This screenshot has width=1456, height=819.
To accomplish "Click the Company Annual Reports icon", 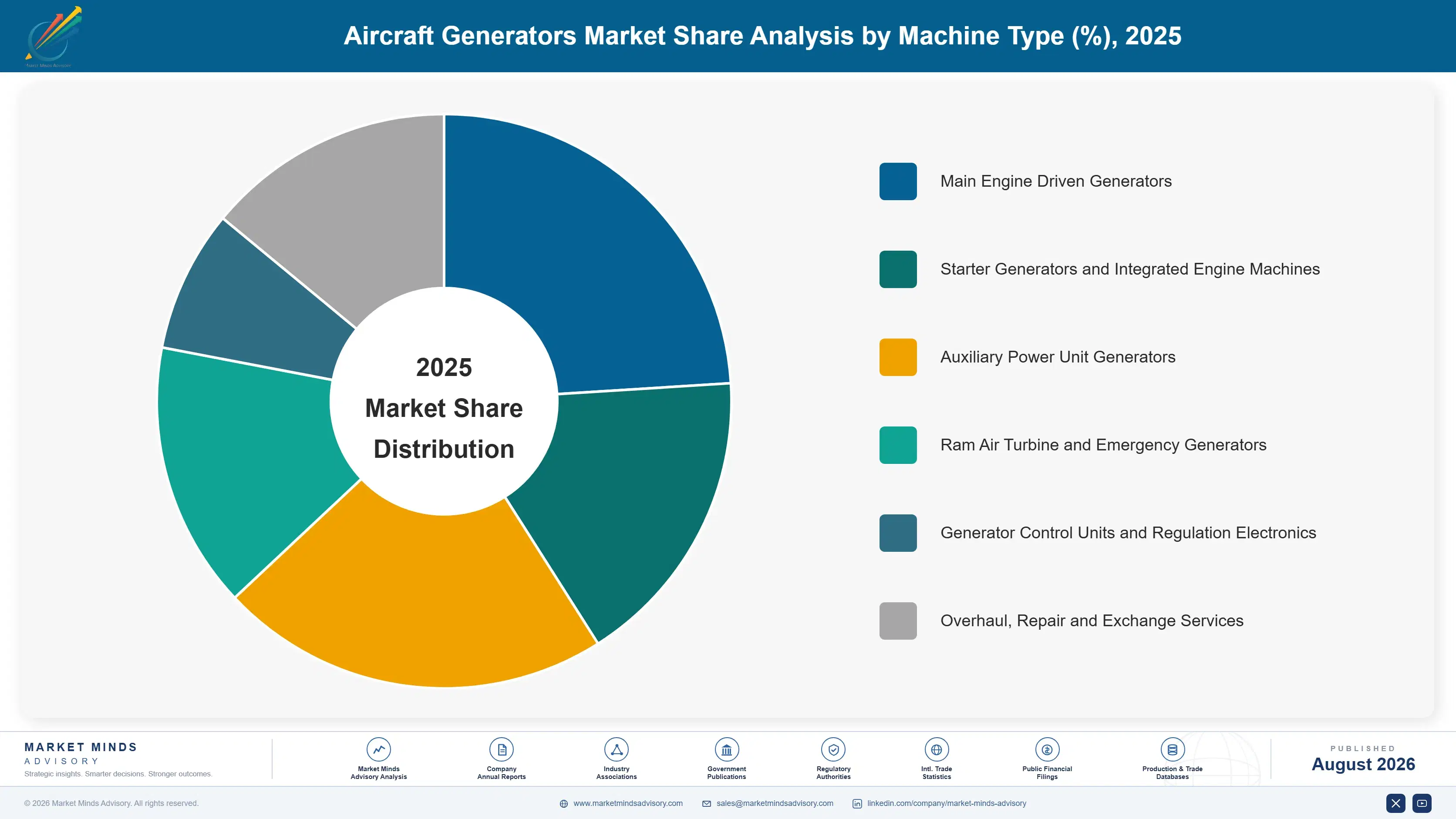I will pyautogui.click(x=501, y=749).
